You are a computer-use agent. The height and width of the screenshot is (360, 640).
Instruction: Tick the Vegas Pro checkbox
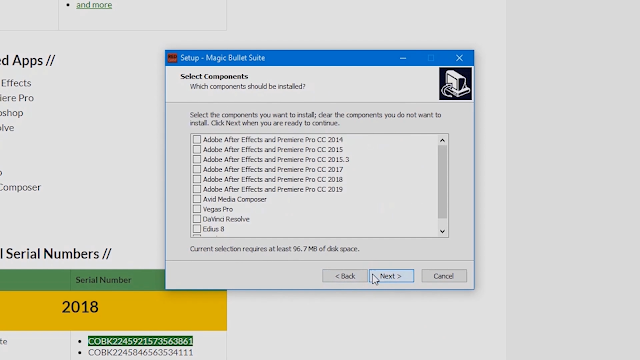point(197,209)
